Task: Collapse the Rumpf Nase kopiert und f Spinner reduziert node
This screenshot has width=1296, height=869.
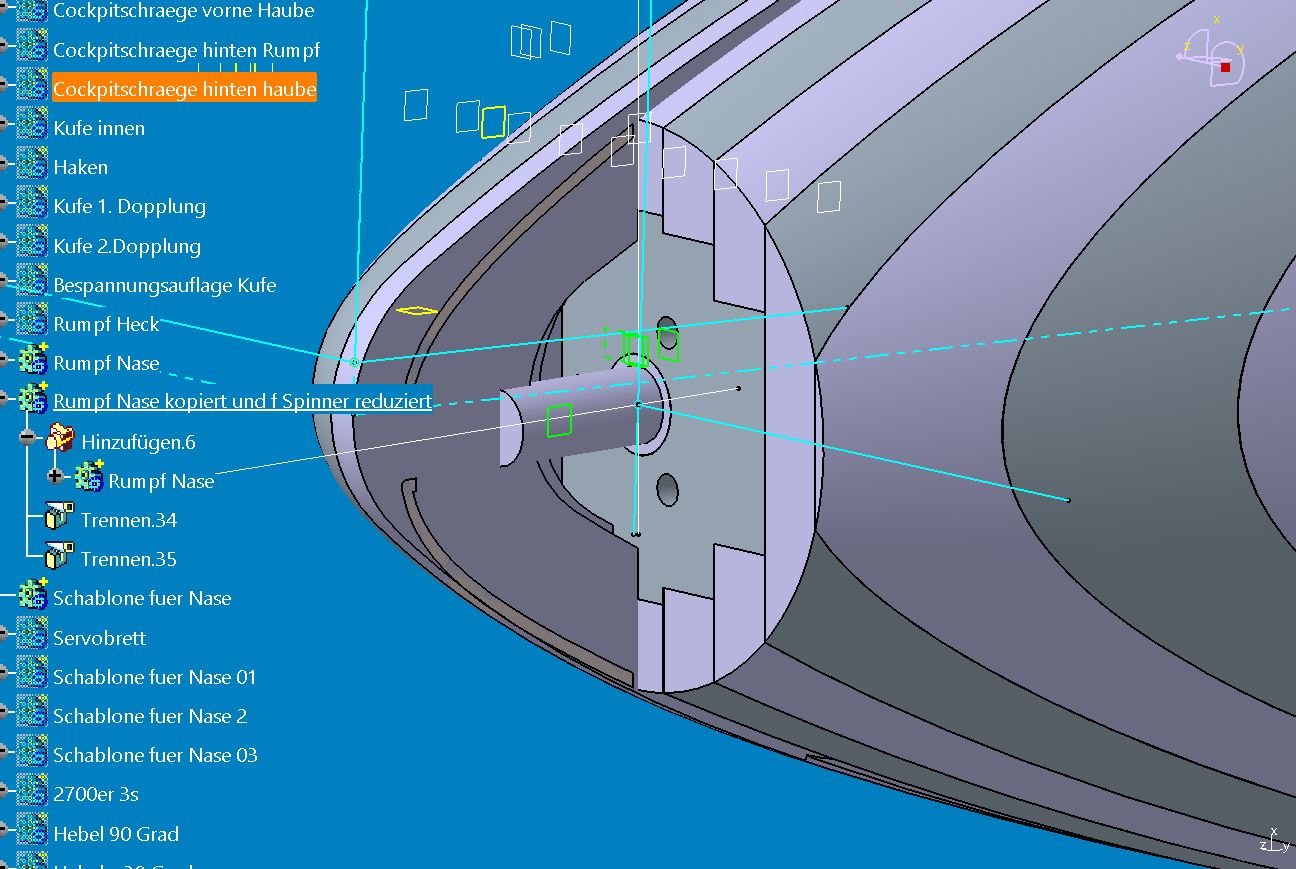Action: click(3, 400)
